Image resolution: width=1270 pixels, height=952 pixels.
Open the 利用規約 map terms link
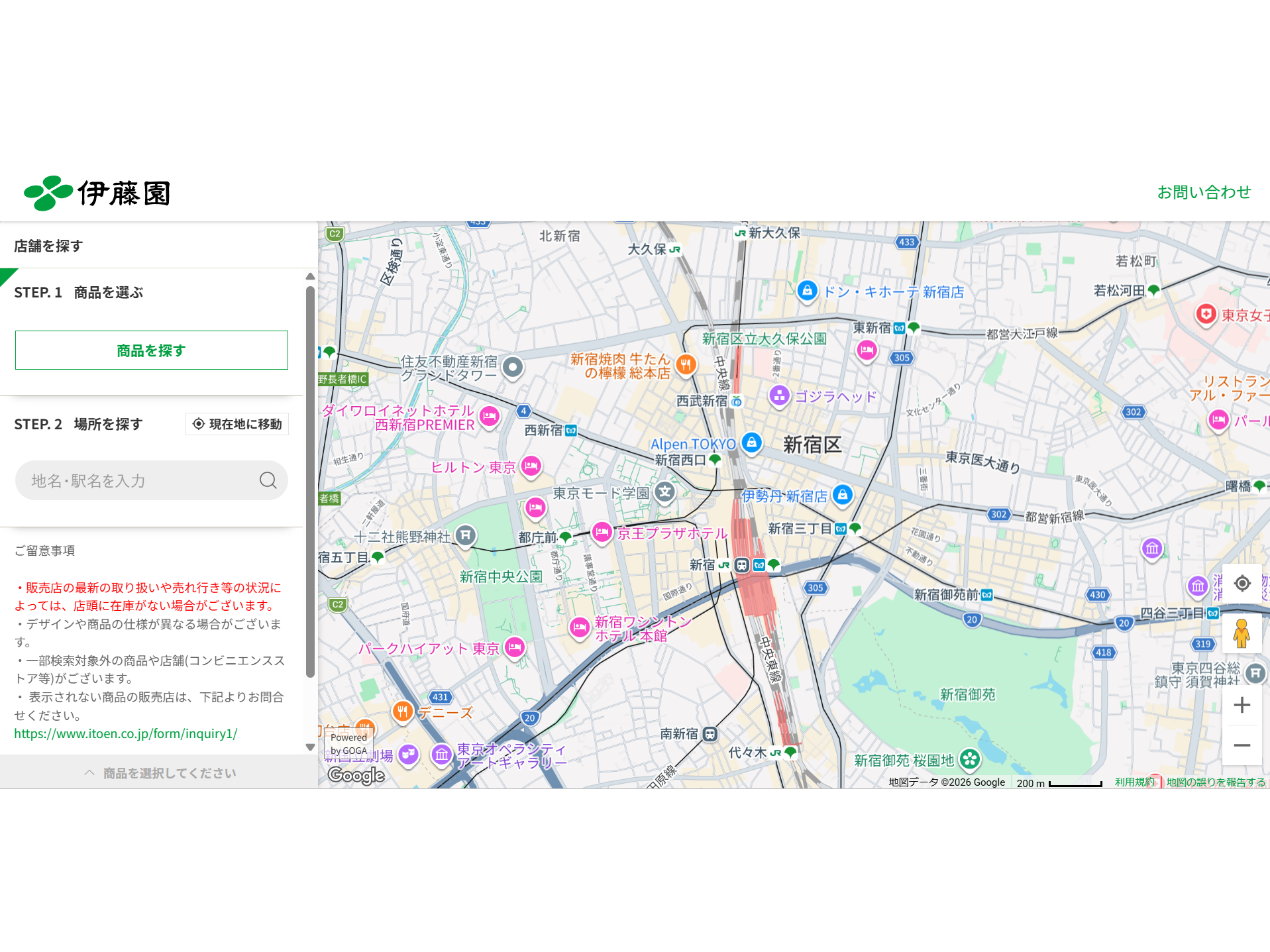point(1134,782)
